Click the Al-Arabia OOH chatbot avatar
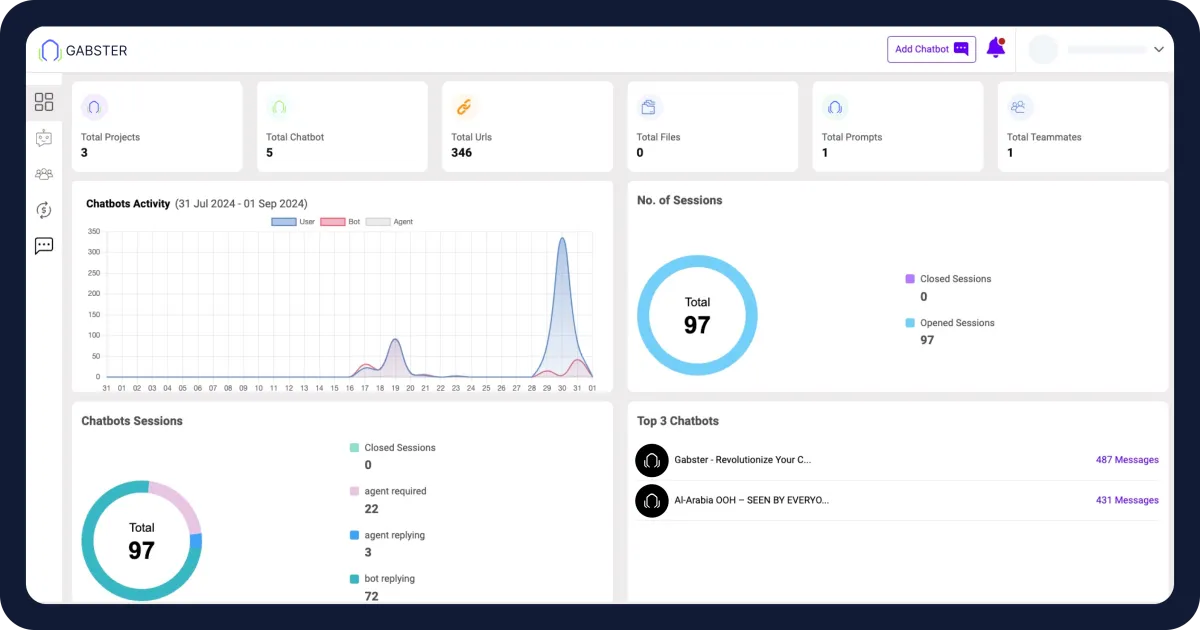 coord(651,500)
